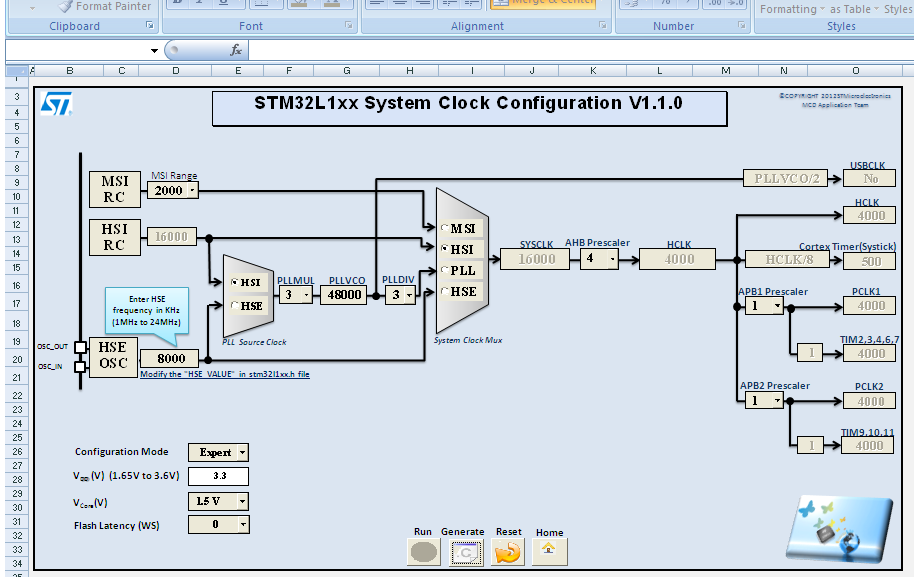Click the PCLK1 value 4000
The image size is (914, 577).
(870, 306)
